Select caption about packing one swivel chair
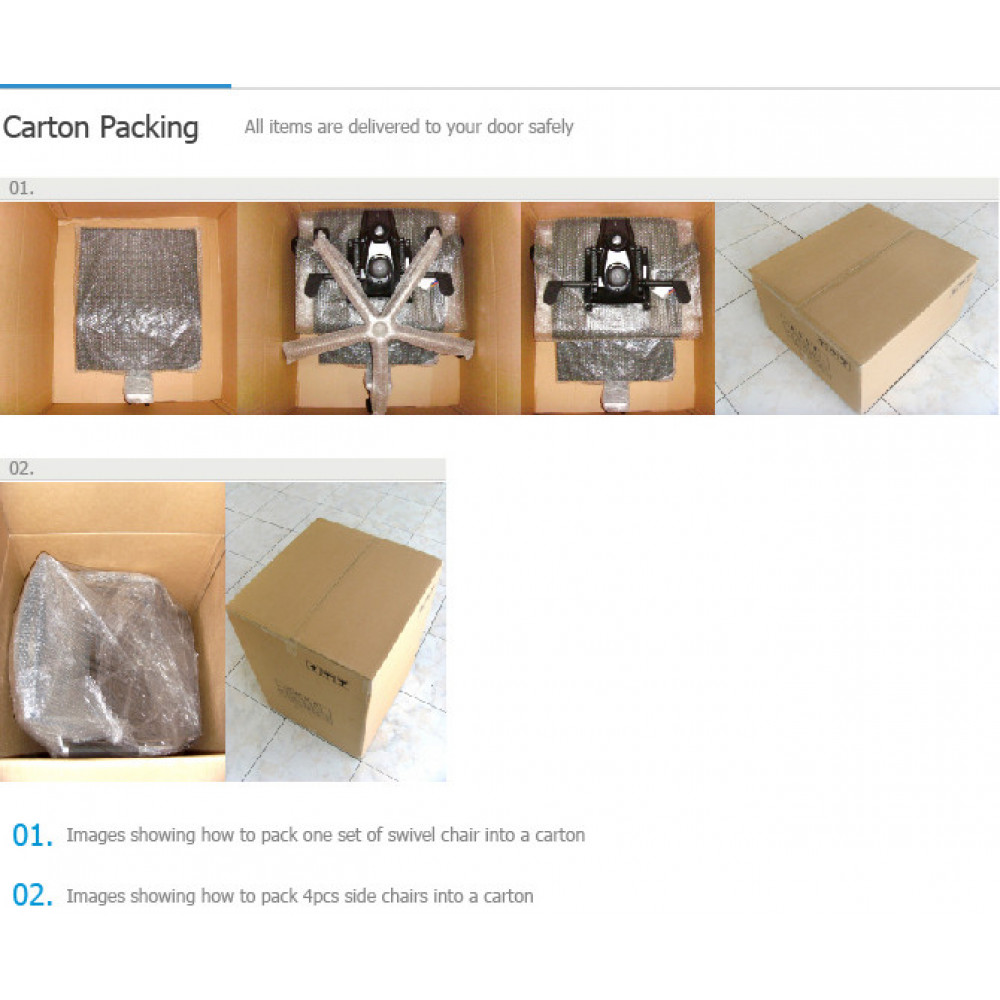The image size is (1000, 1000). 325,835
